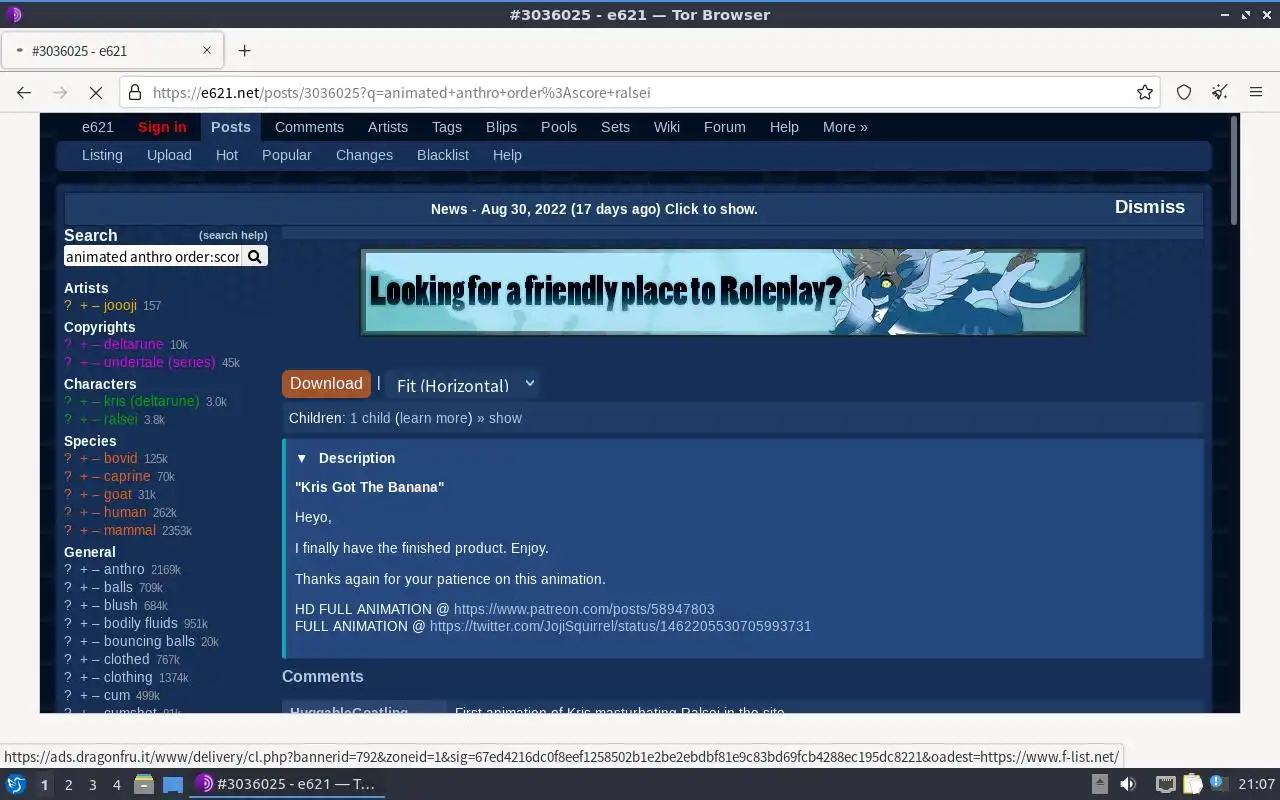View site security lock info
Viewport: 1280px width, 800px height.
click(x=135, y=92)
